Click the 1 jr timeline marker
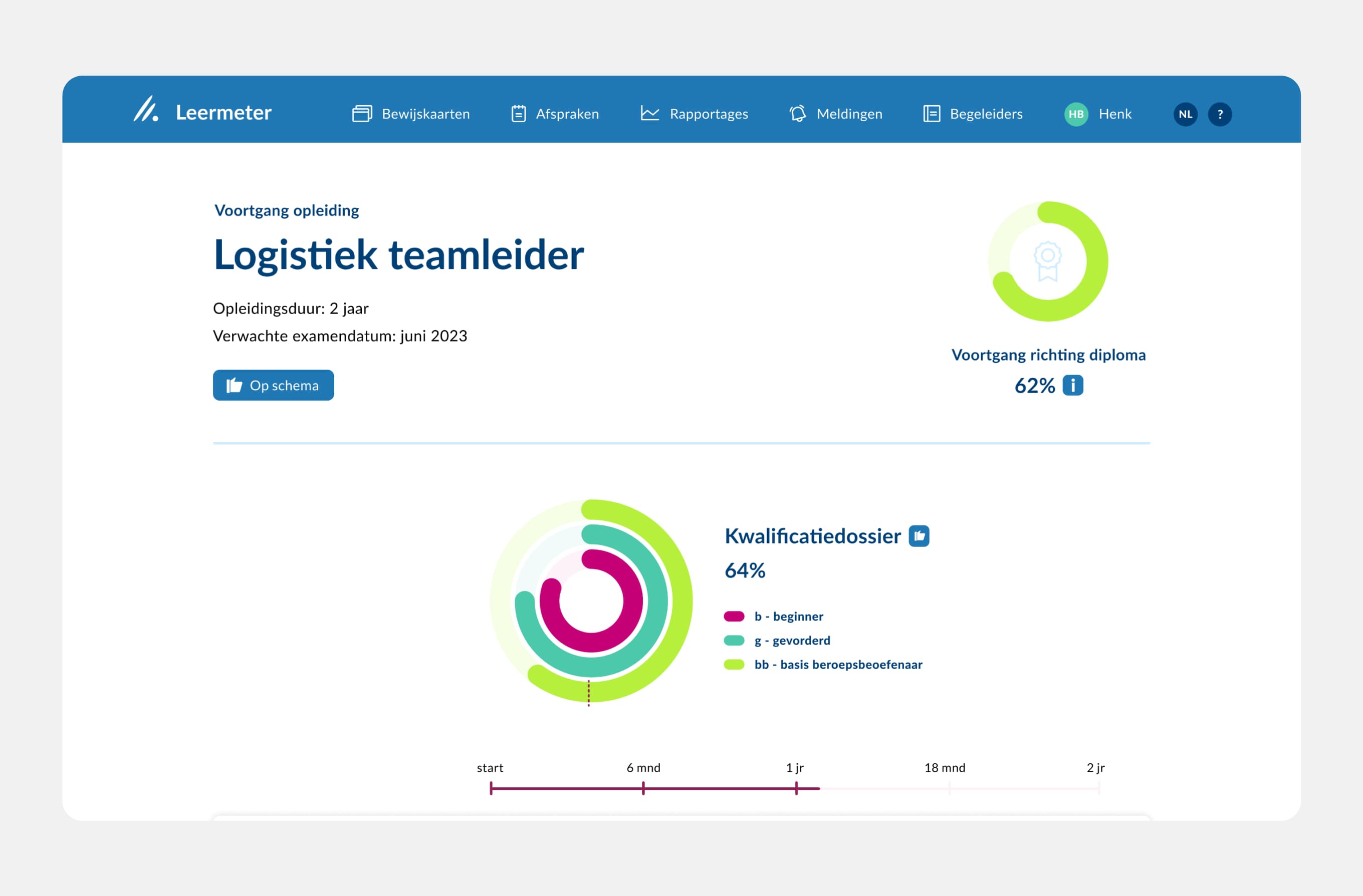This screenshot has width=1363, height=896. pos(796,788)
